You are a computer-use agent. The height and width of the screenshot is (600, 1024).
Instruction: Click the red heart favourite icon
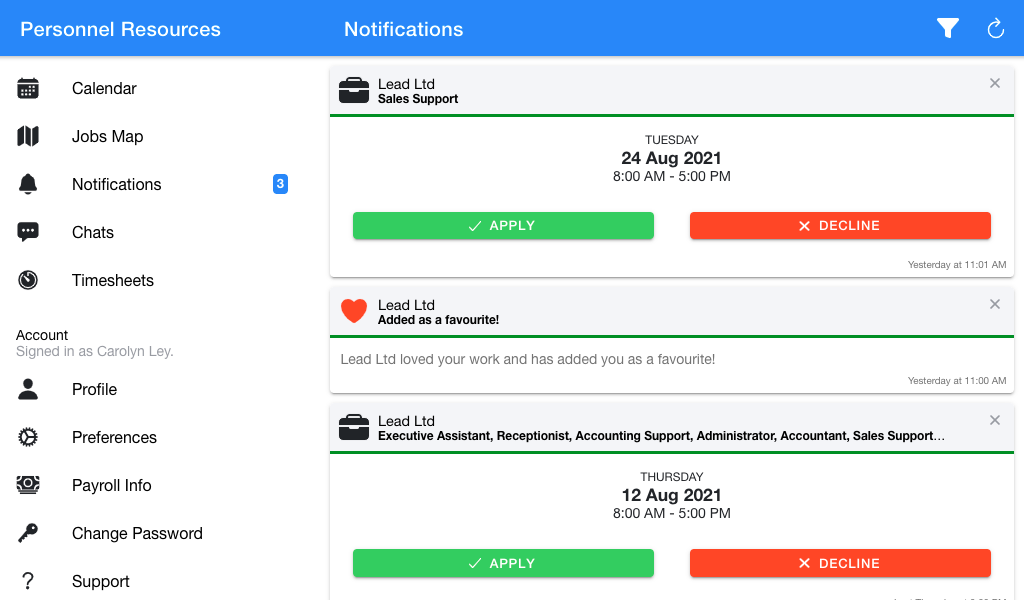[x=354, y=311]
